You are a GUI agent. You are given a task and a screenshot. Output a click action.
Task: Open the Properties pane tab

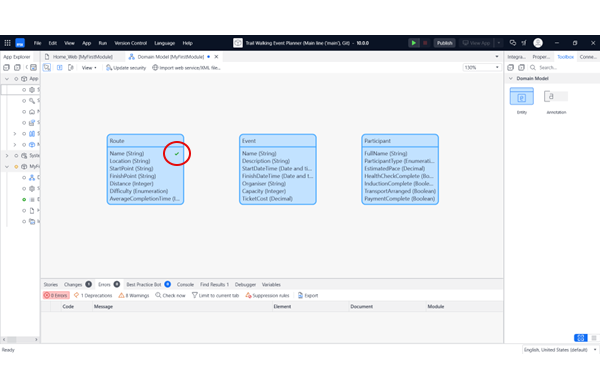coord(541,57)
